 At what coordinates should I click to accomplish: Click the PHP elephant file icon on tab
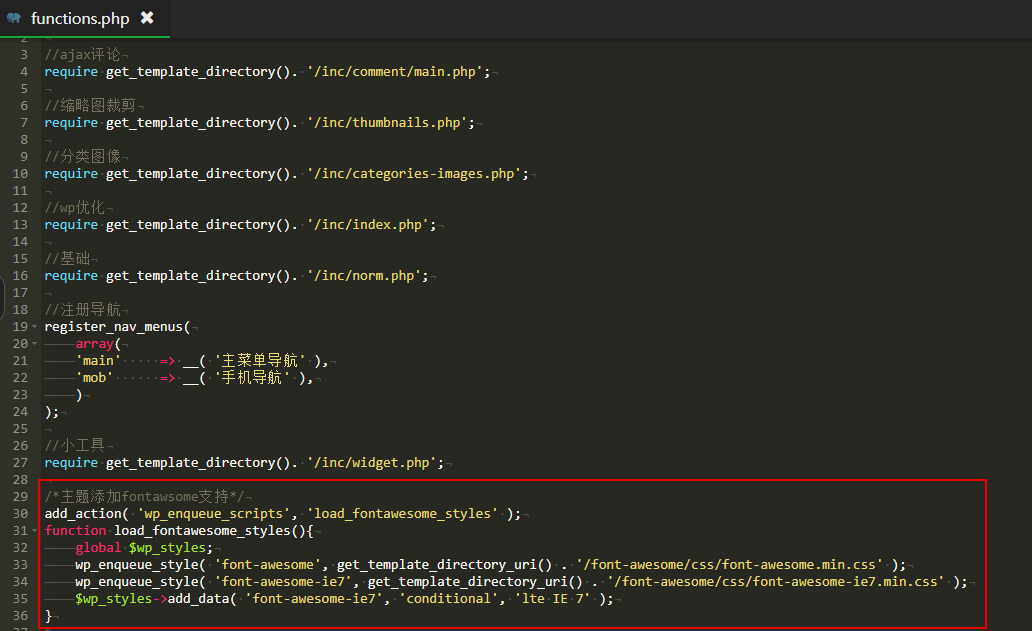[x=14, y=18]
